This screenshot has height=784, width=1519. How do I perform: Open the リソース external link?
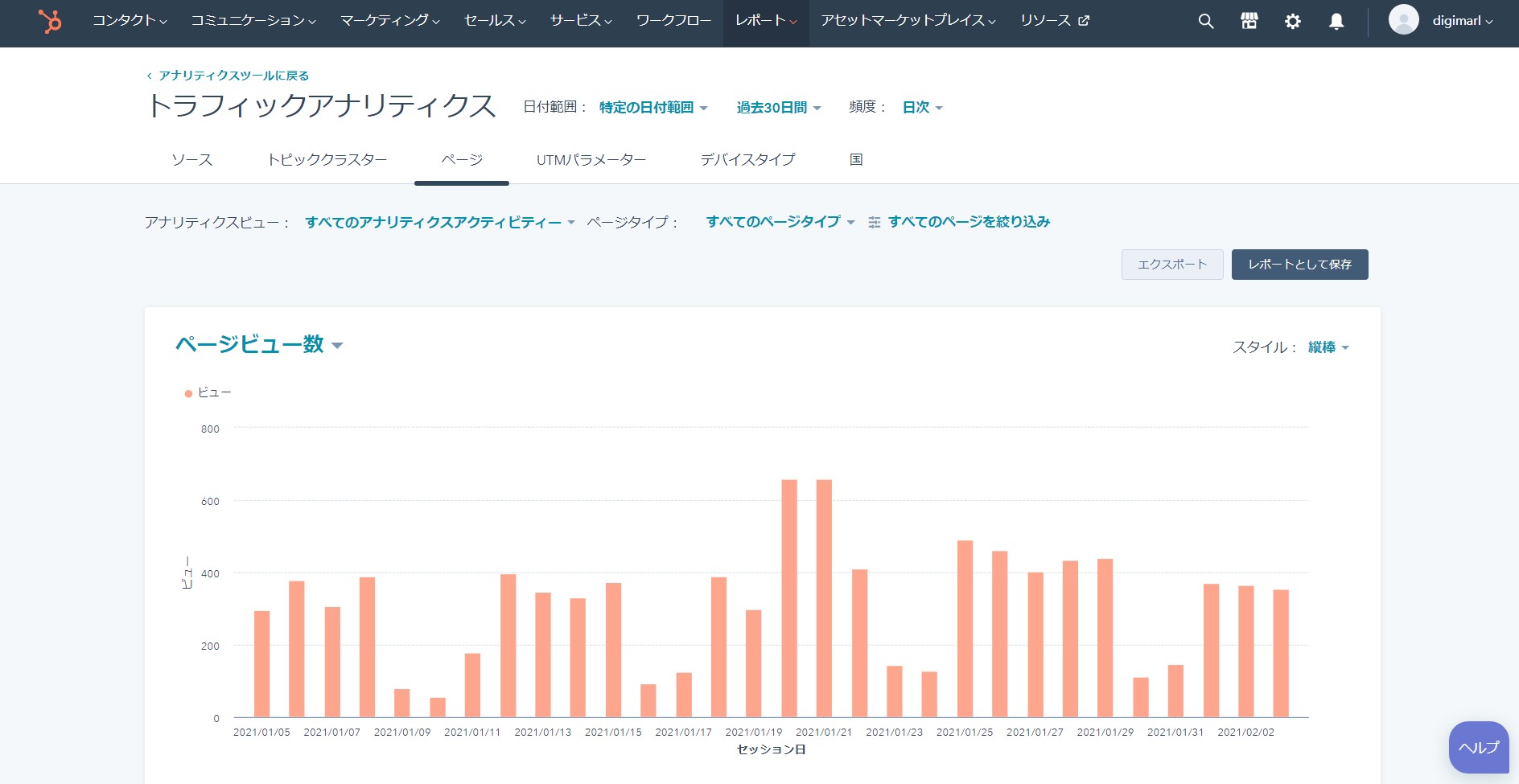(1055, 21)
